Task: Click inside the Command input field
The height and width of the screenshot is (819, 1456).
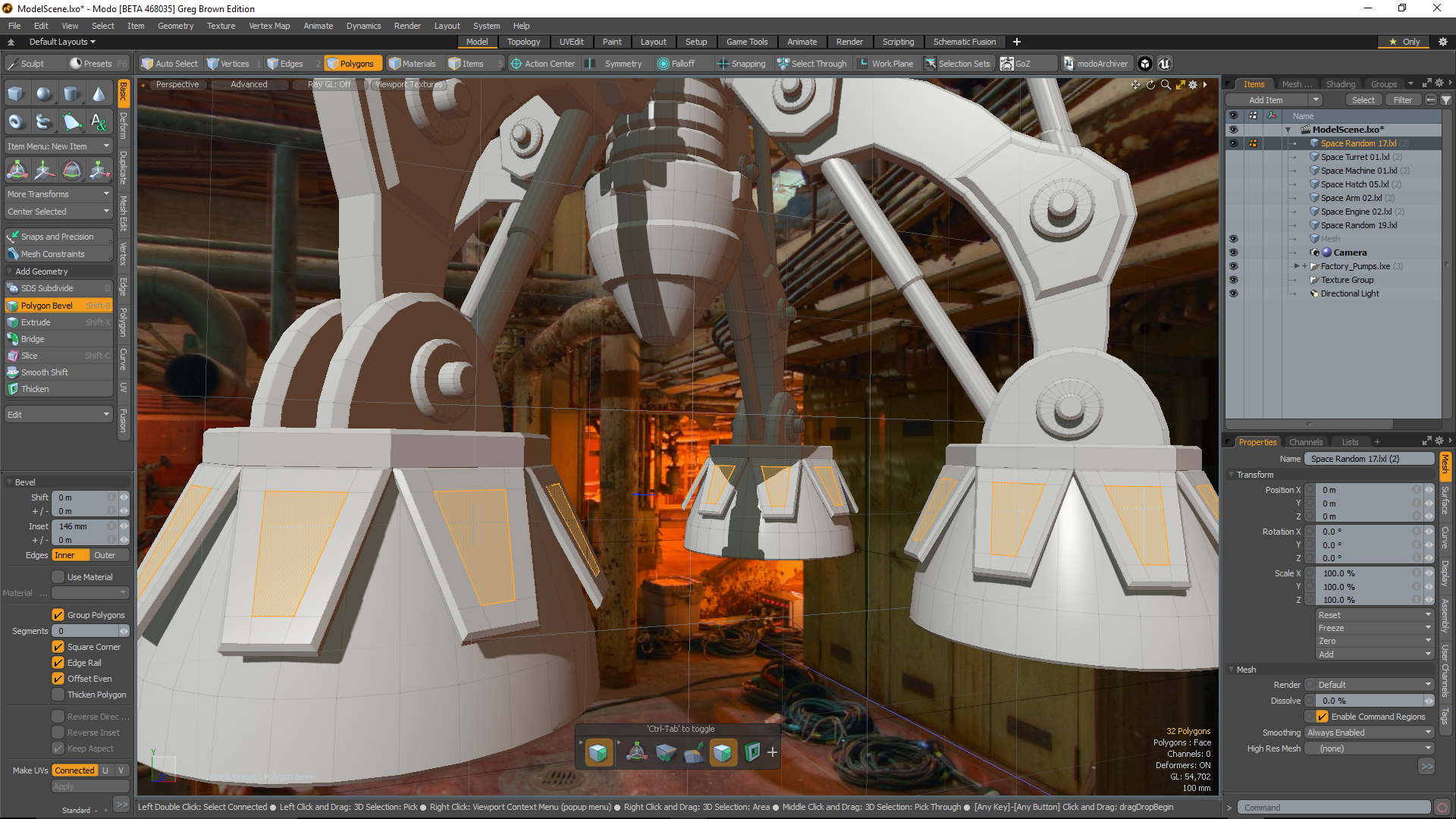Action: pyautogui.click(x=1332, y=807)
